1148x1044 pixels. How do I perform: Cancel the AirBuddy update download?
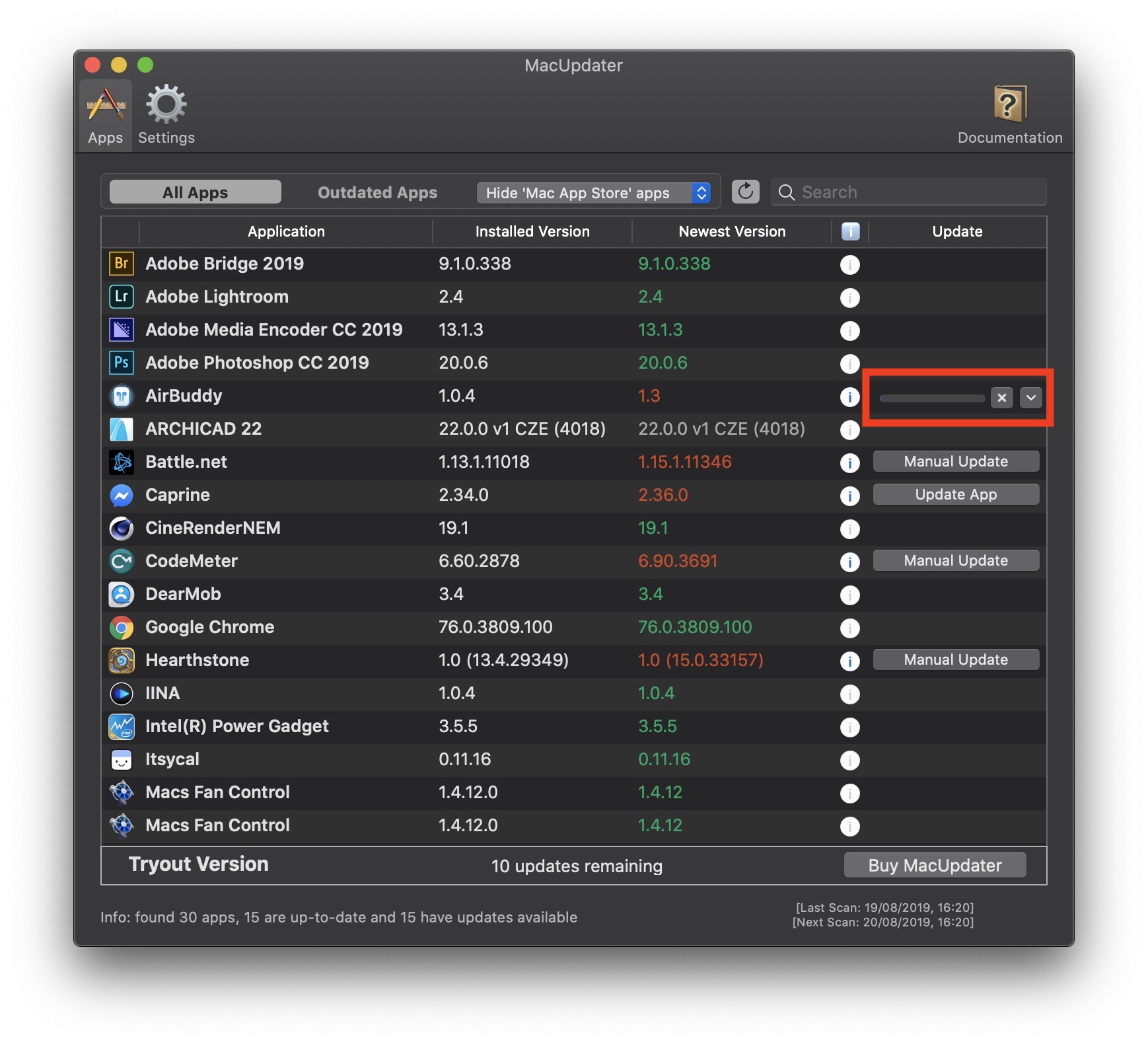click(1001, 398)
